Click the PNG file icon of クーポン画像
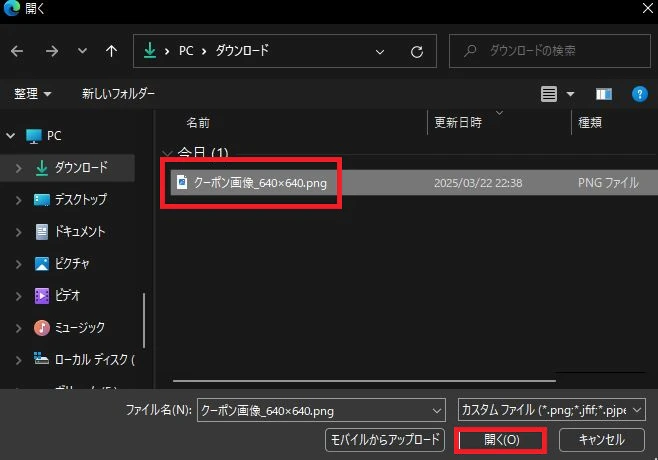658x460 pixels. click(182, 183)
